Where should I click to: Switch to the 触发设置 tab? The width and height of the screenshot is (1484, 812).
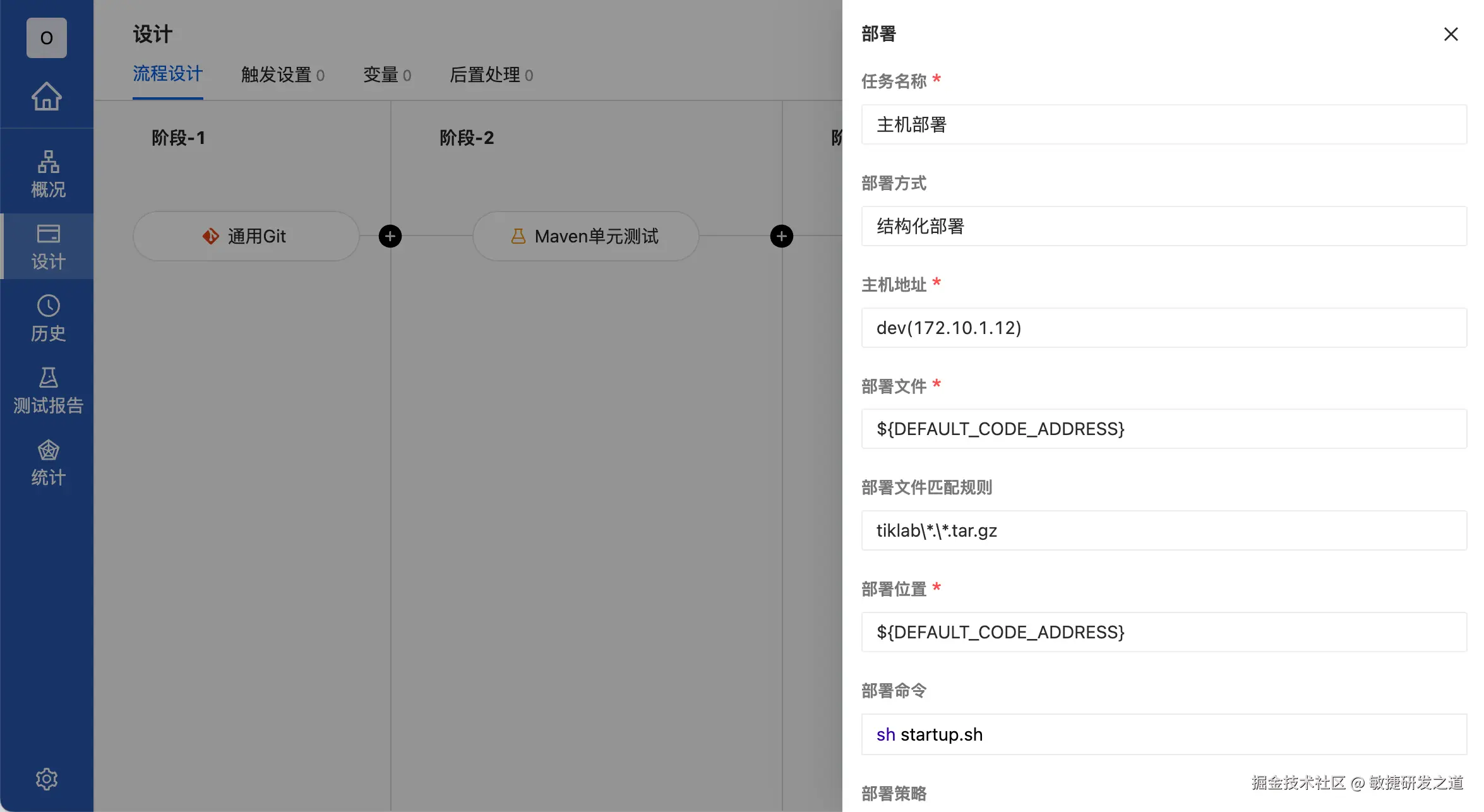(x=282, y=75)
